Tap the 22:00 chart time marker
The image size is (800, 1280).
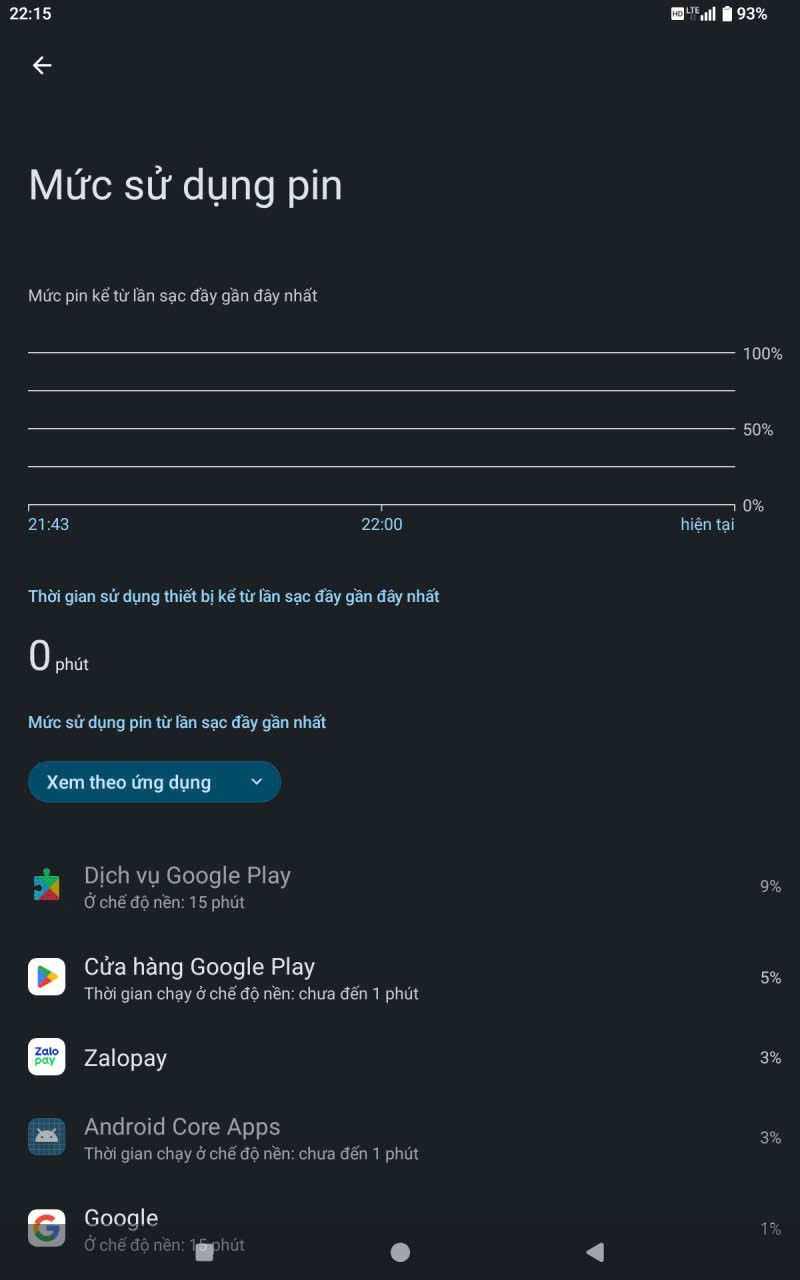coord(381,525)
